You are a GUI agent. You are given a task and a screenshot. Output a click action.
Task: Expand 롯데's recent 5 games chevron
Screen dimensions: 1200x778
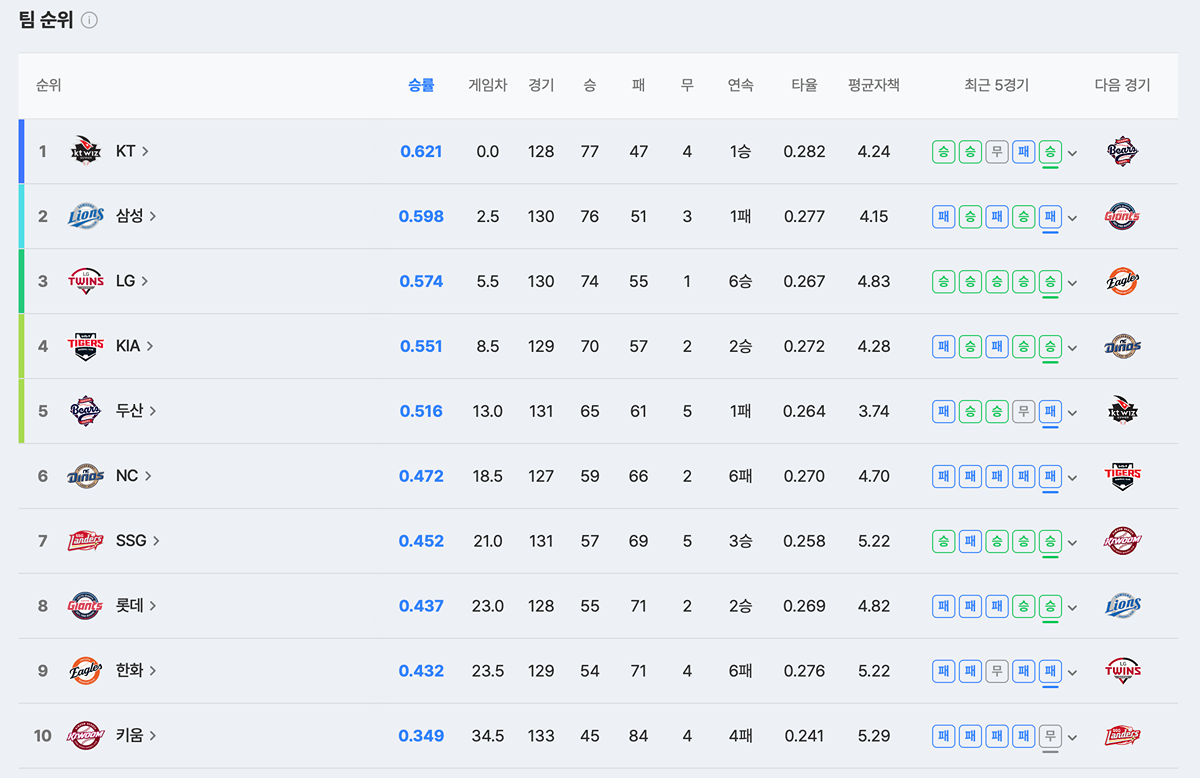[1072, 608]
